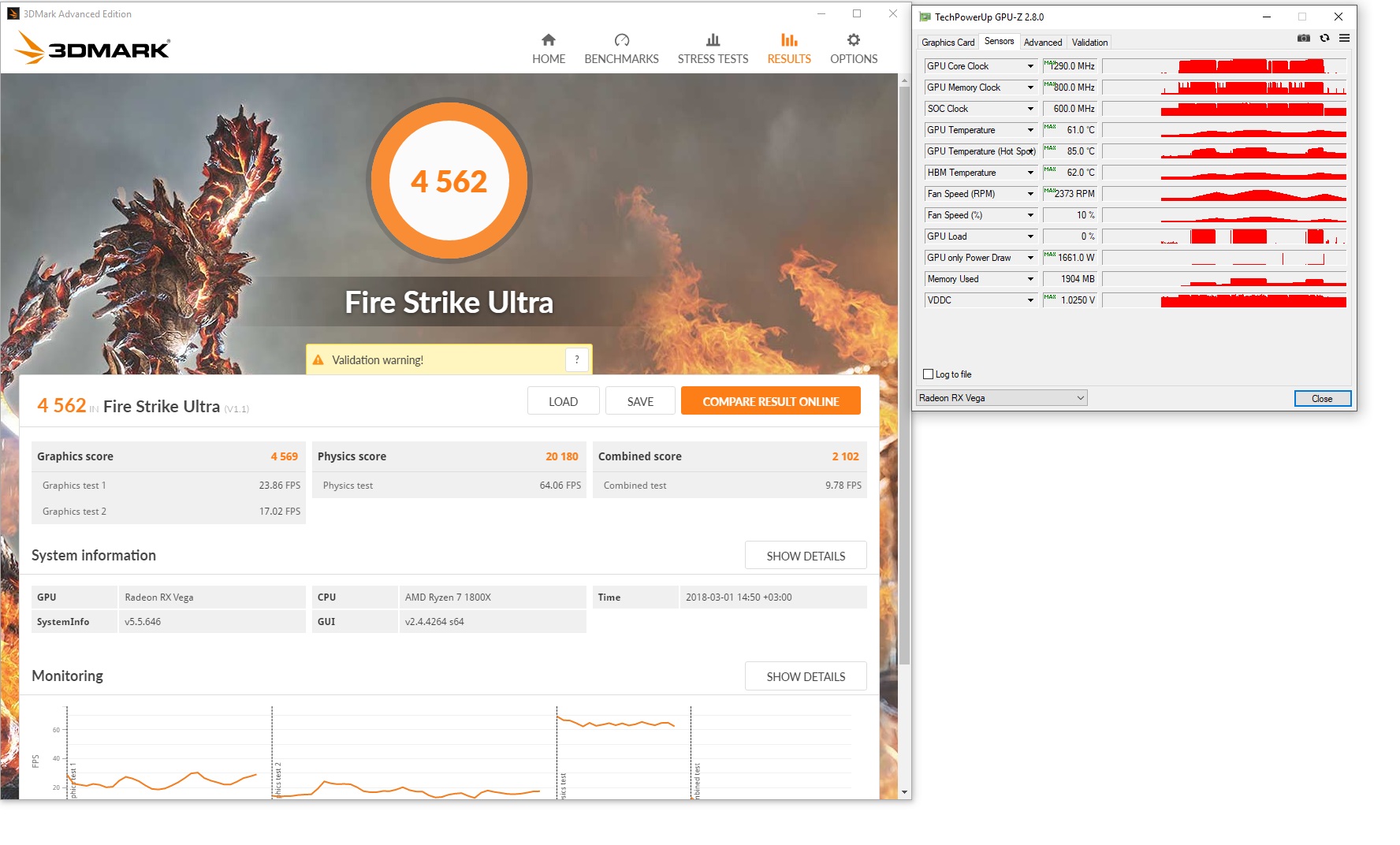Click the Graphics score value 4 569
Image resolution: width=1400 pixels, height=845 pixels.
284,456
